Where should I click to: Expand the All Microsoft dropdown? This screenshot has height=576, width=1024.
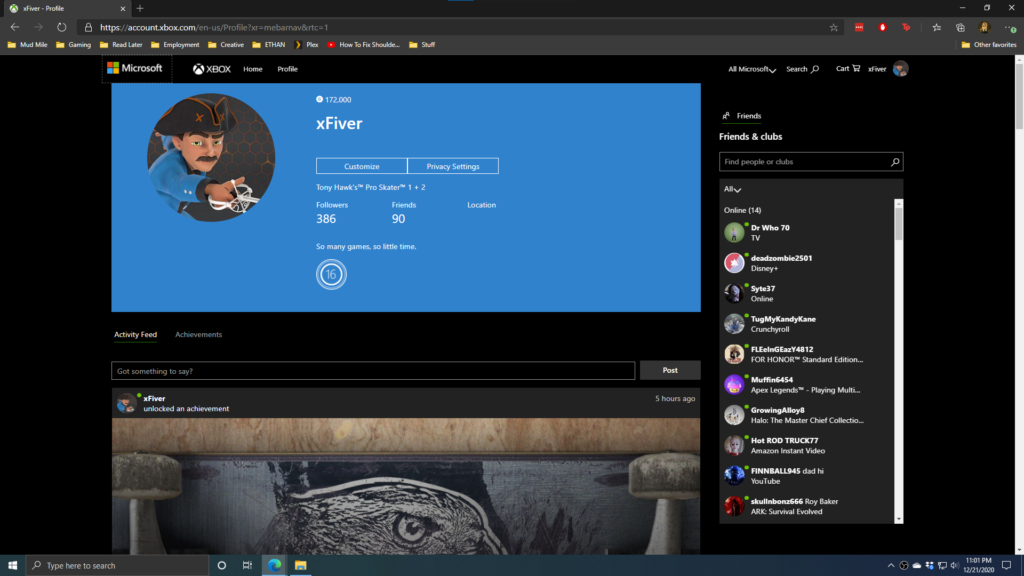pyautogui.click(x=750, y=69)
